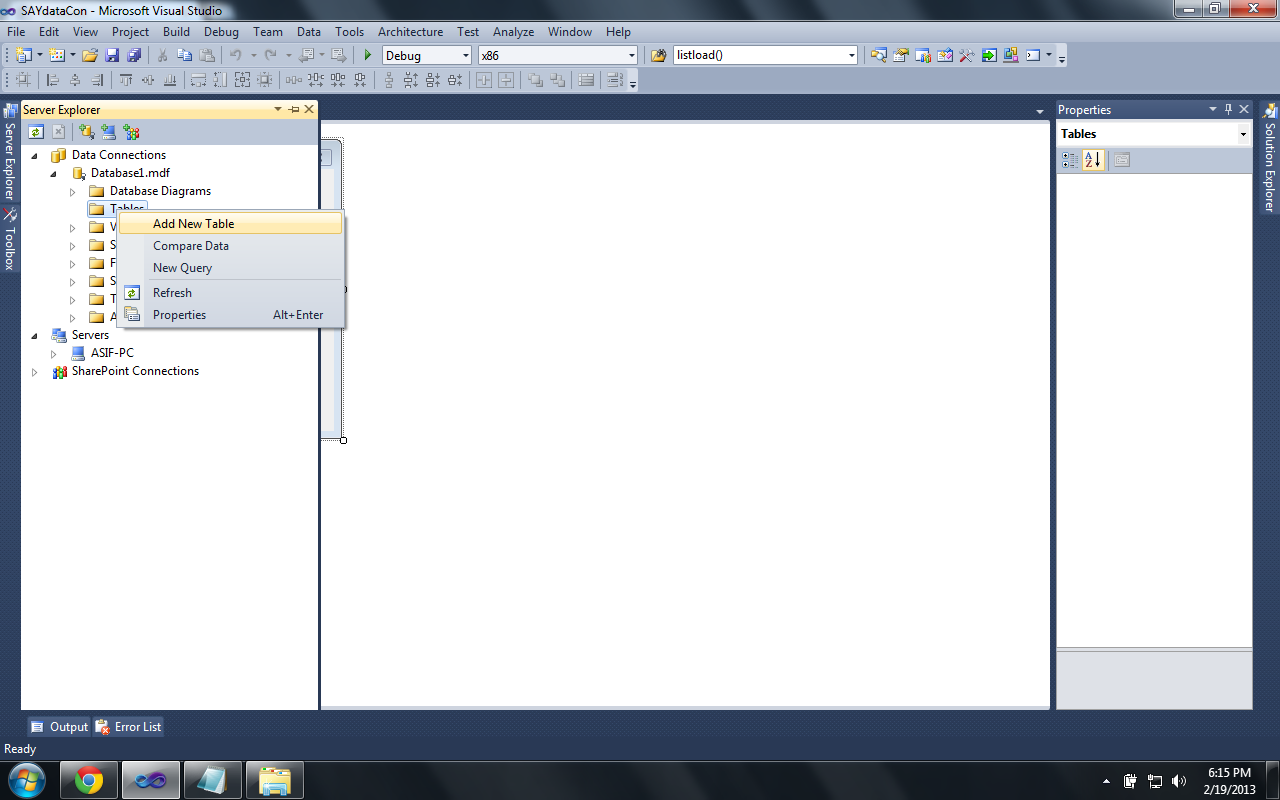The image size is (1280, 800).
Task: Choose Add New Table from context menu
Action: point(231,224)
